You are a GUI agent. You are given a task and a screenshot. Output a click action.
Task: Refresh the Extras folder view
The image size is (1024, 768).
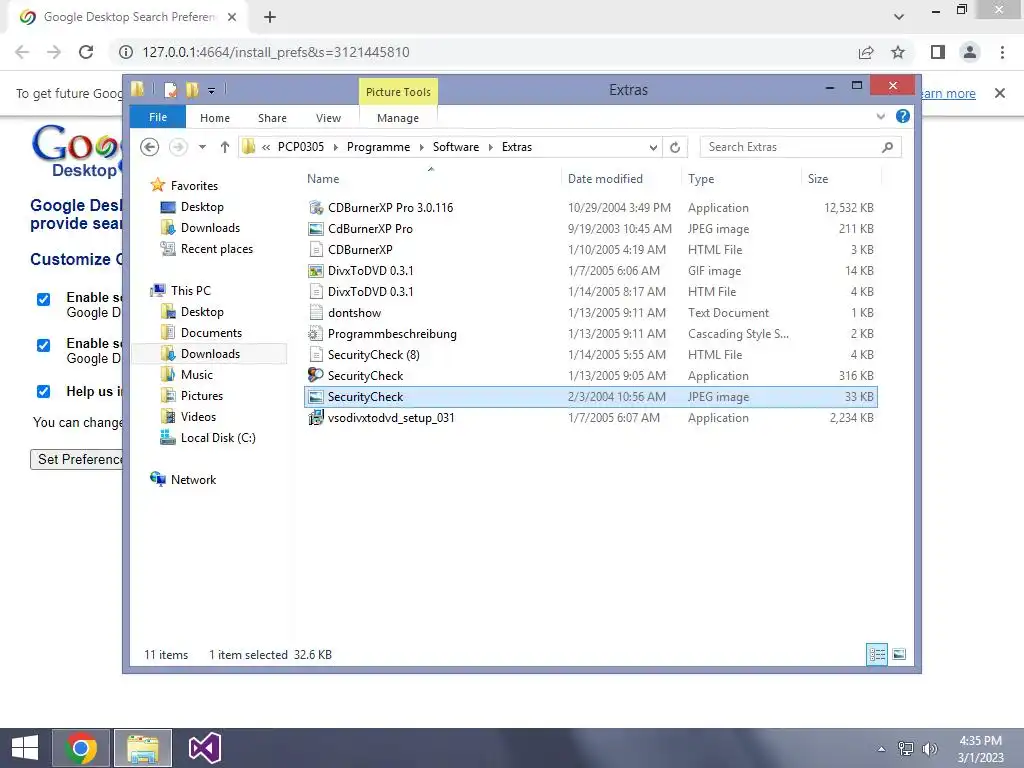(x=675, y=147)
